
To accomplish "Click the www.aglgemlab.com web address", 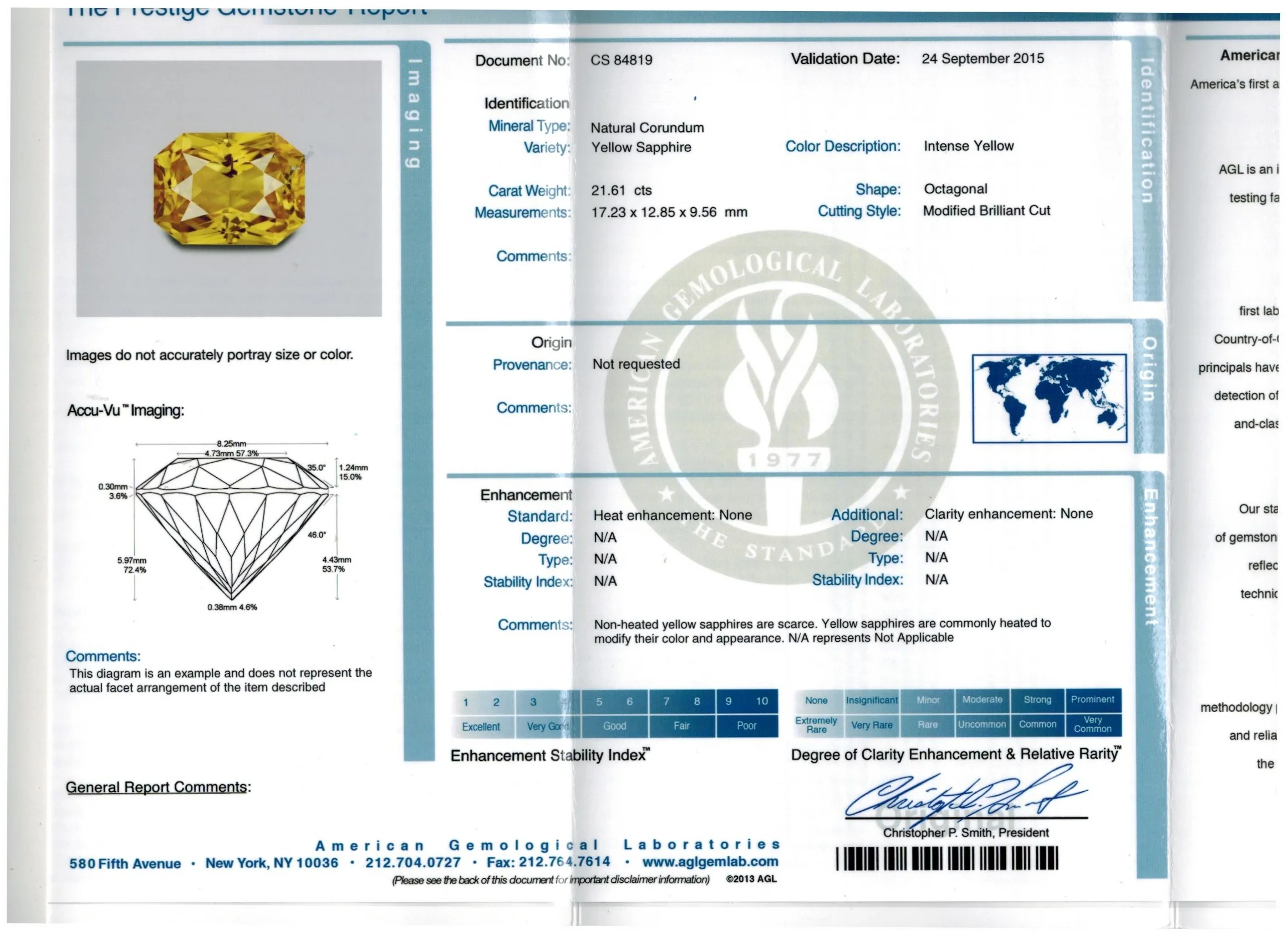I will click(710, 861).
